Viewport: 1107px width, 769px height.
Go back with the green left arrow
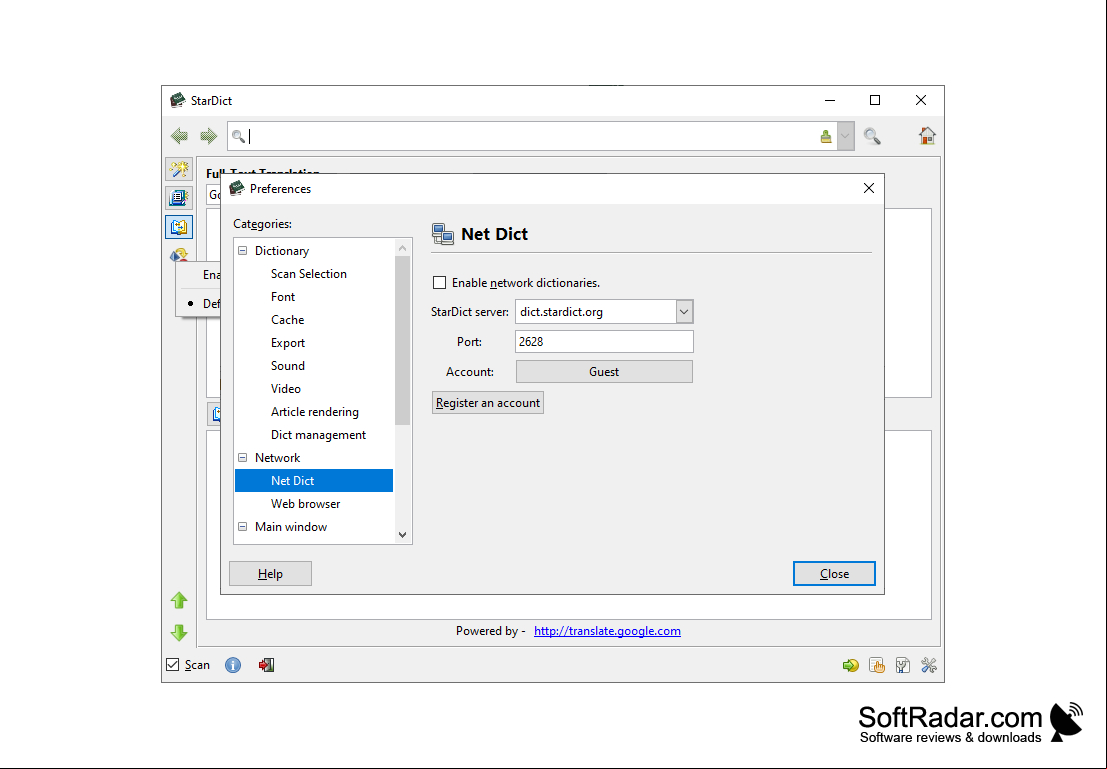[179, 136]
